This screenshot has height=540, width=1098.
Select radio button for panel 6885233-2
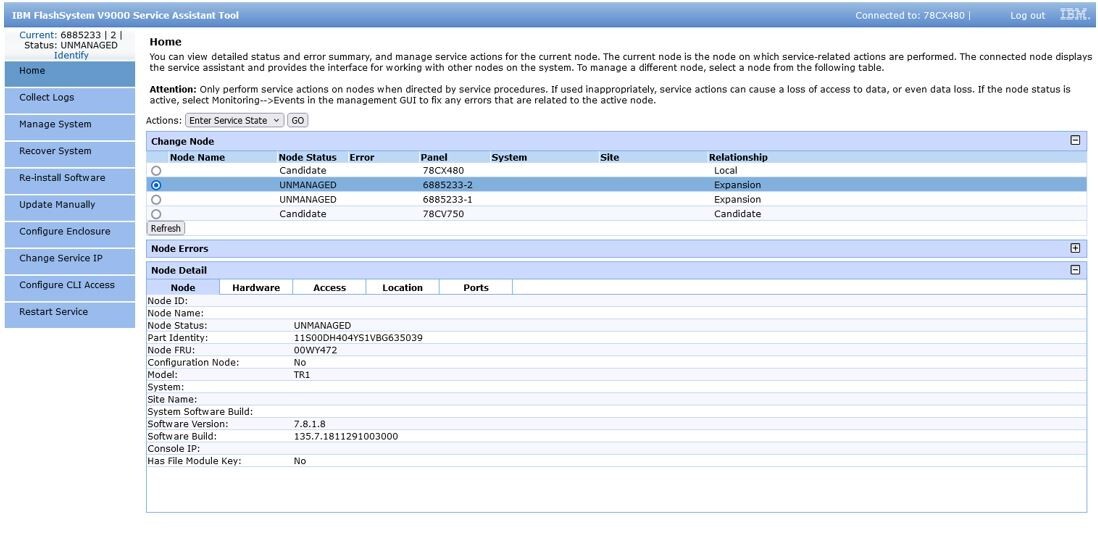pyautogui.click(x=156, y=185)
